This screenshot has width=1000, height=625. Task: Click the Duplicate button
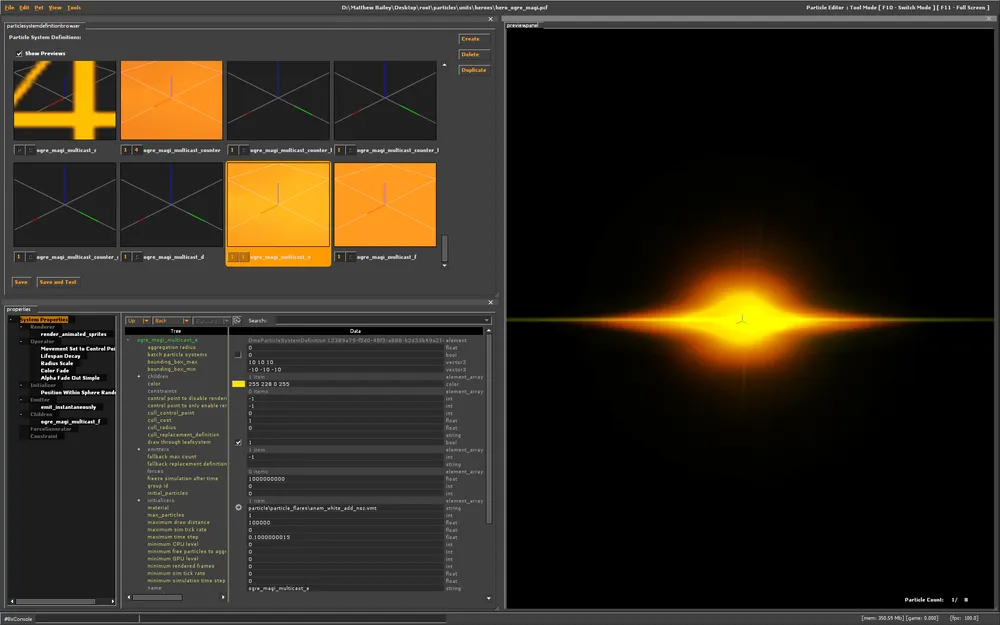click(x=473, y=70)
